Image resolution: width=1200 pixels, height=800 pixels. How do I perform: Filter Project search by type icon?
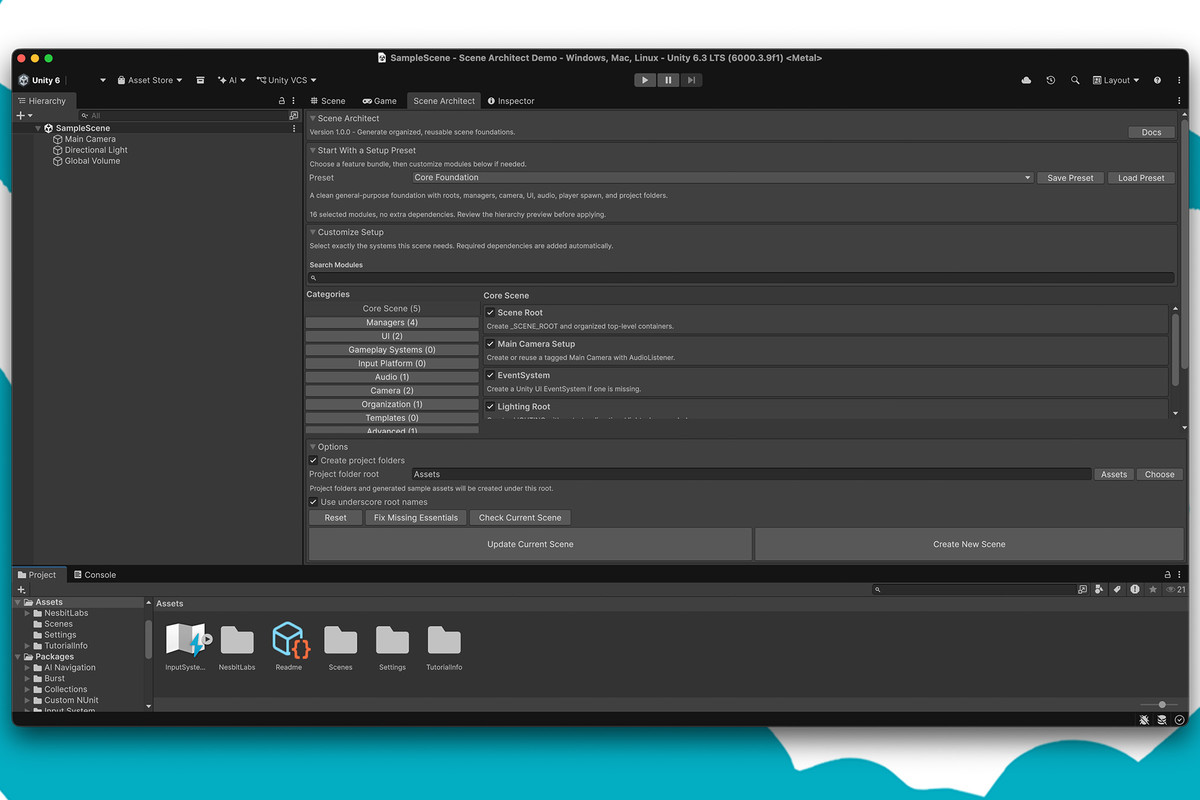(1099, 590)
